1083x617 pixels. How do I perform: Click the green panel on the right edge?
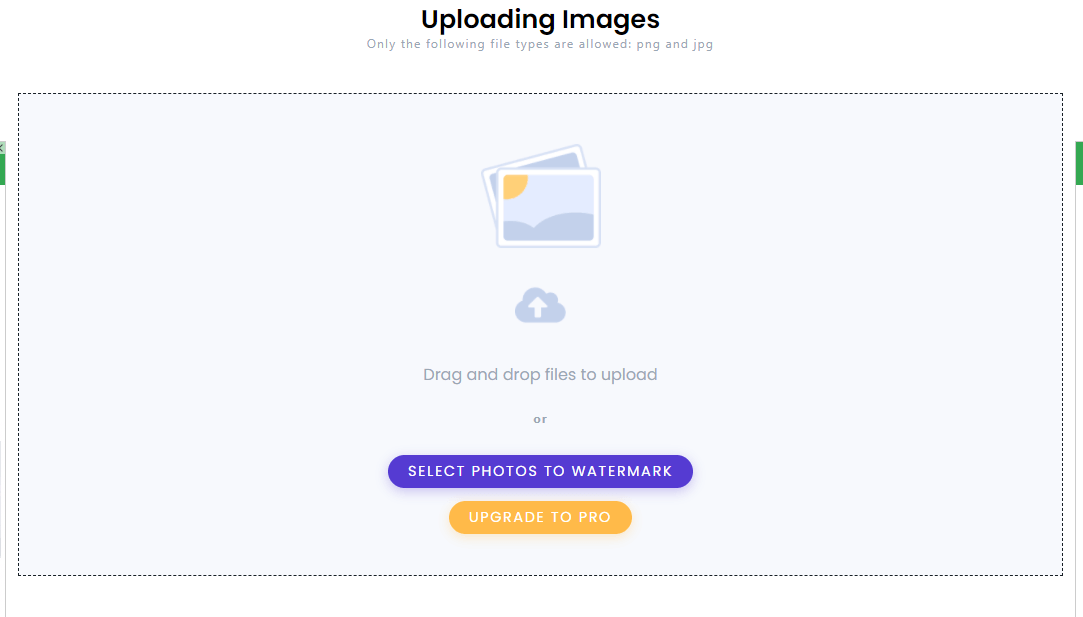[x=1079, y=163]
